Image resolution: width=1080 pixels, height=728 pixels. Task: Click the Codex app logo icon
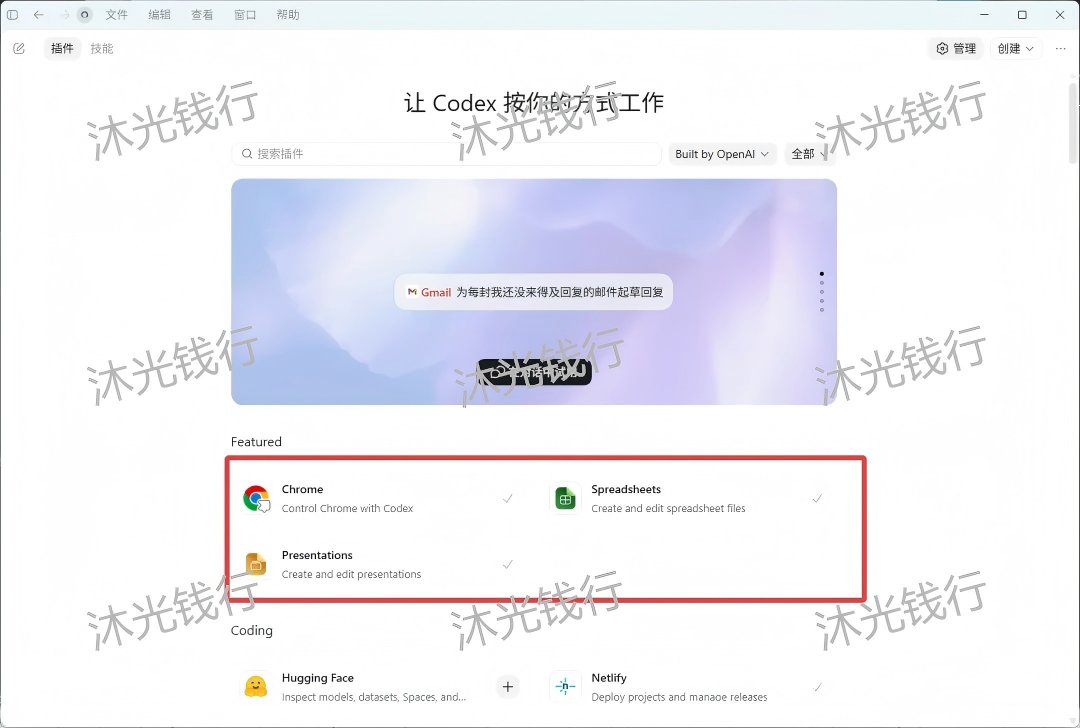click(85, 14)
